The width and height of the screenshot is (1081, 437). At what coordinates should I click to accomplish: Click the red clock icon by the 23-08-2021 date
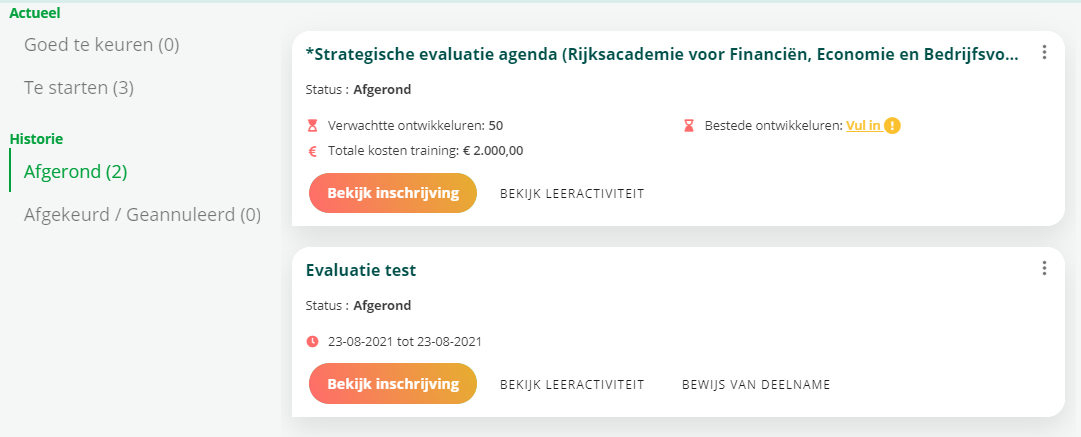tap(312, 341)
